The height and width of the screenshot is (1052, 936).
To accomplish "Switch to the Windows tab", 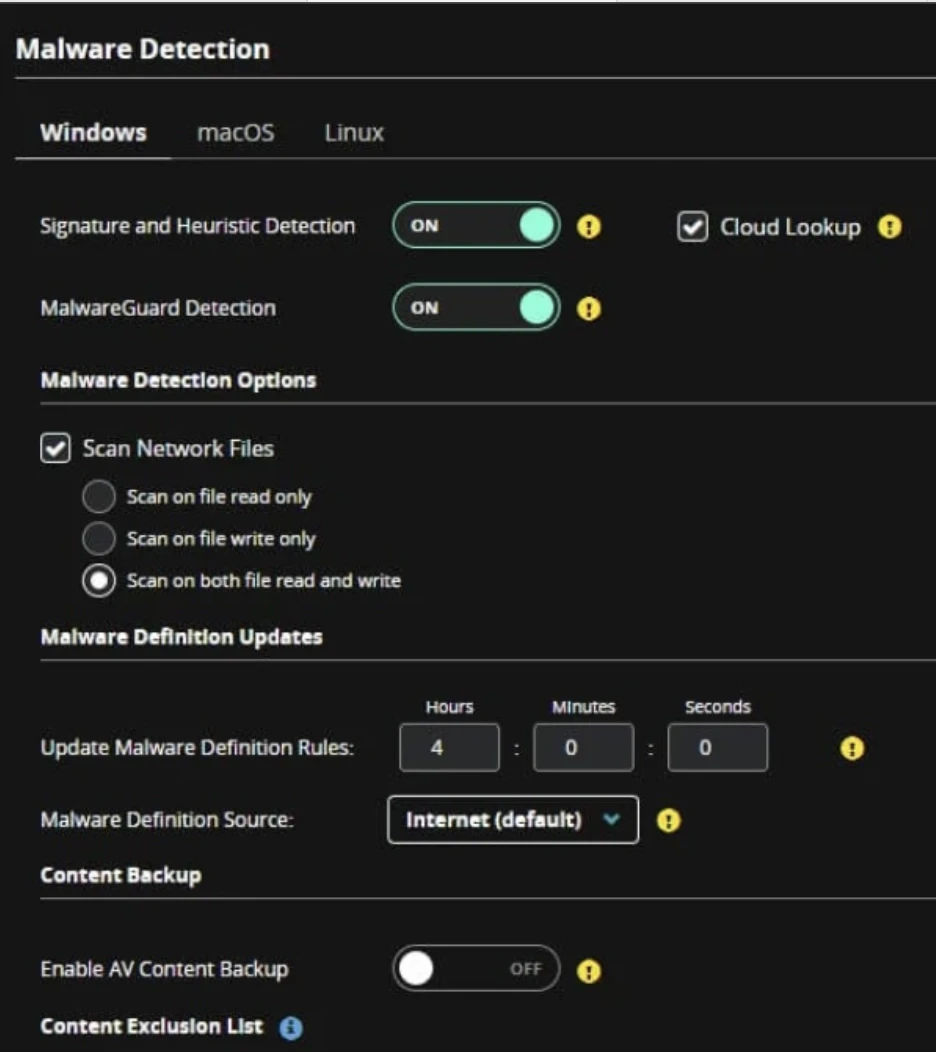I will click(x=93, y=132).
